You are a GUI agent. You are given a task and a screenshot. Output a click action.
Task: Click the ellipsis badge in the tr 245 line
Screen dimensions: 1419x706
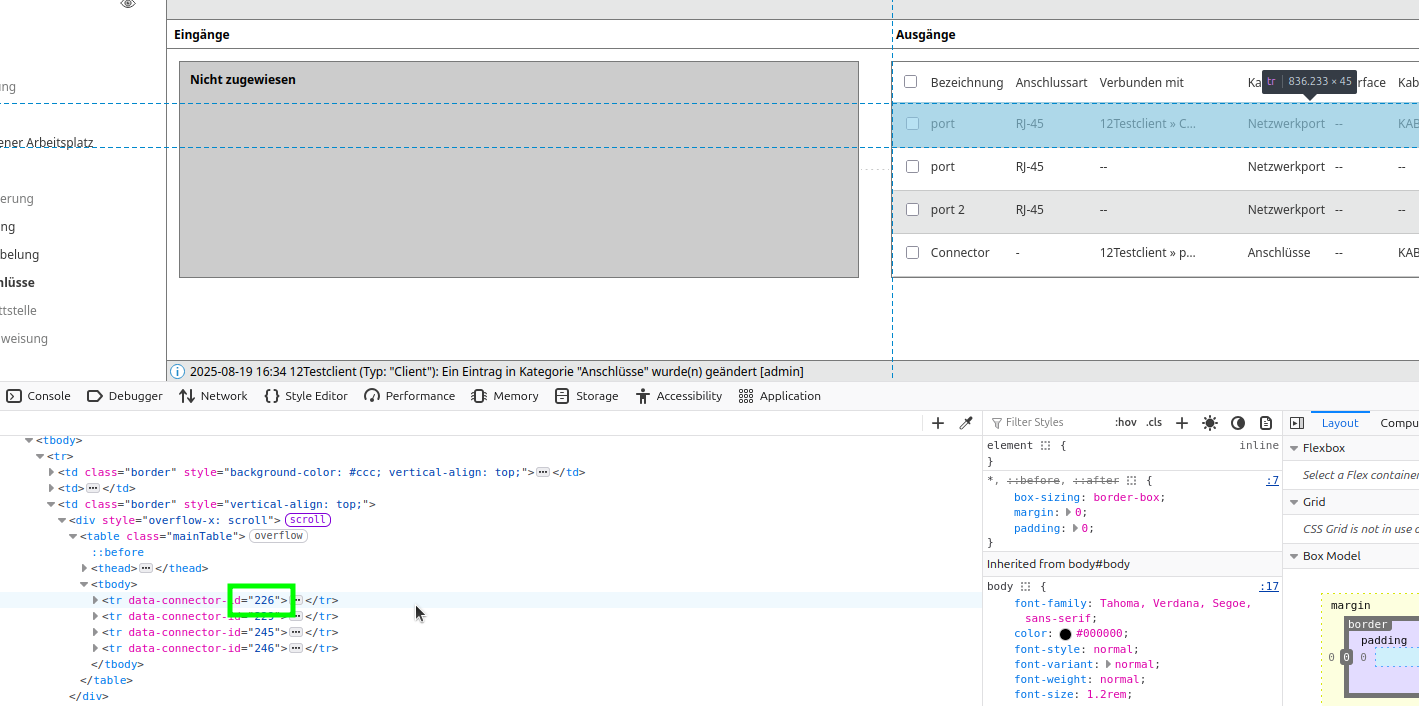pos(296,632)
